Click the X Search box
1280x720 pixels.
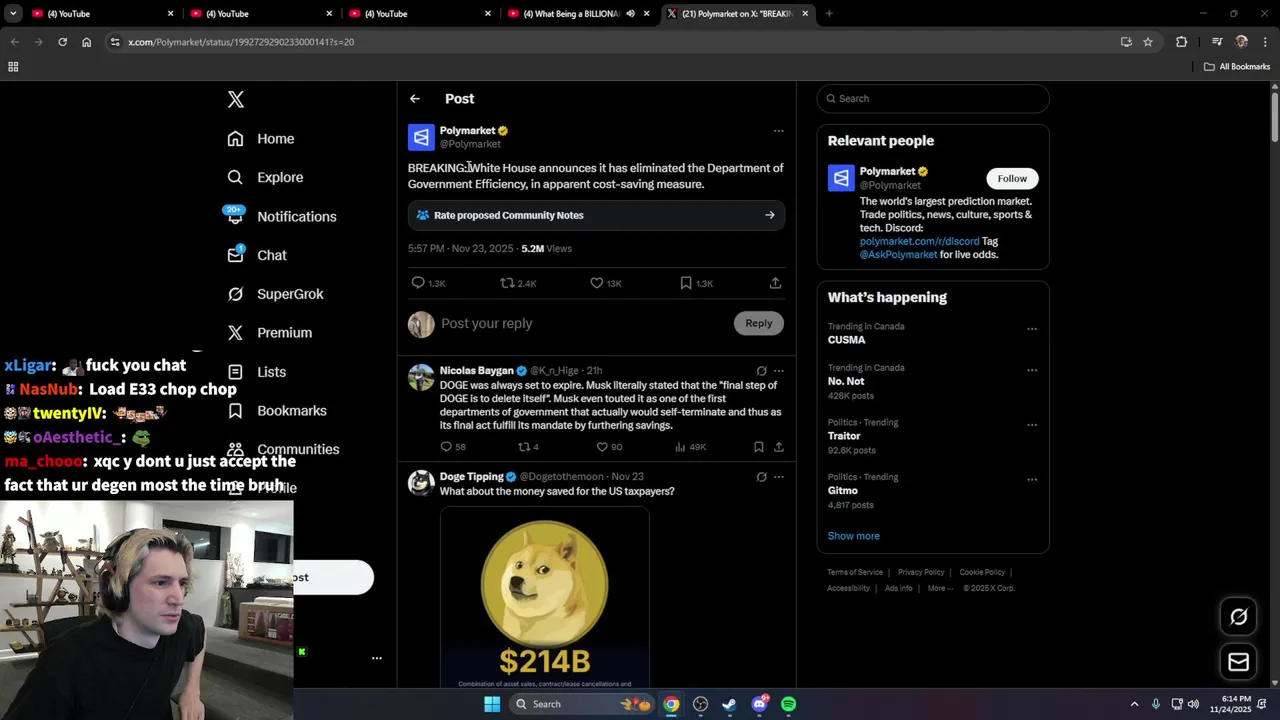point(933,99)
